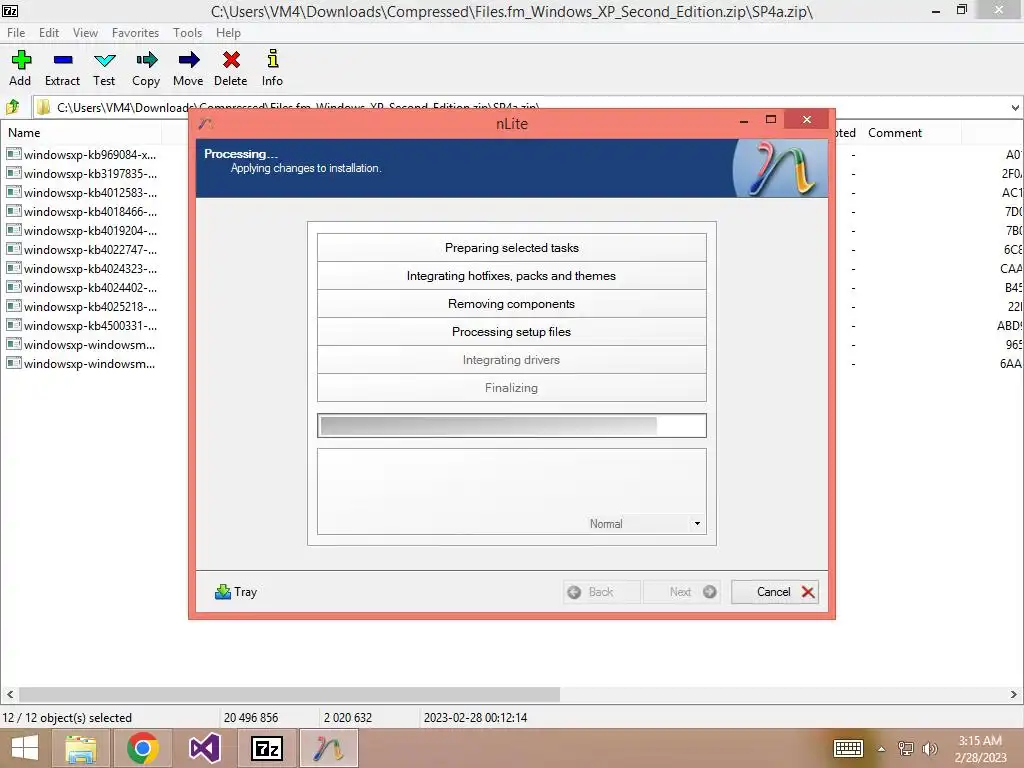Show hidden system tray icons
The image size is (1024, 768).
pyautogui.click(x=882, y=749)
